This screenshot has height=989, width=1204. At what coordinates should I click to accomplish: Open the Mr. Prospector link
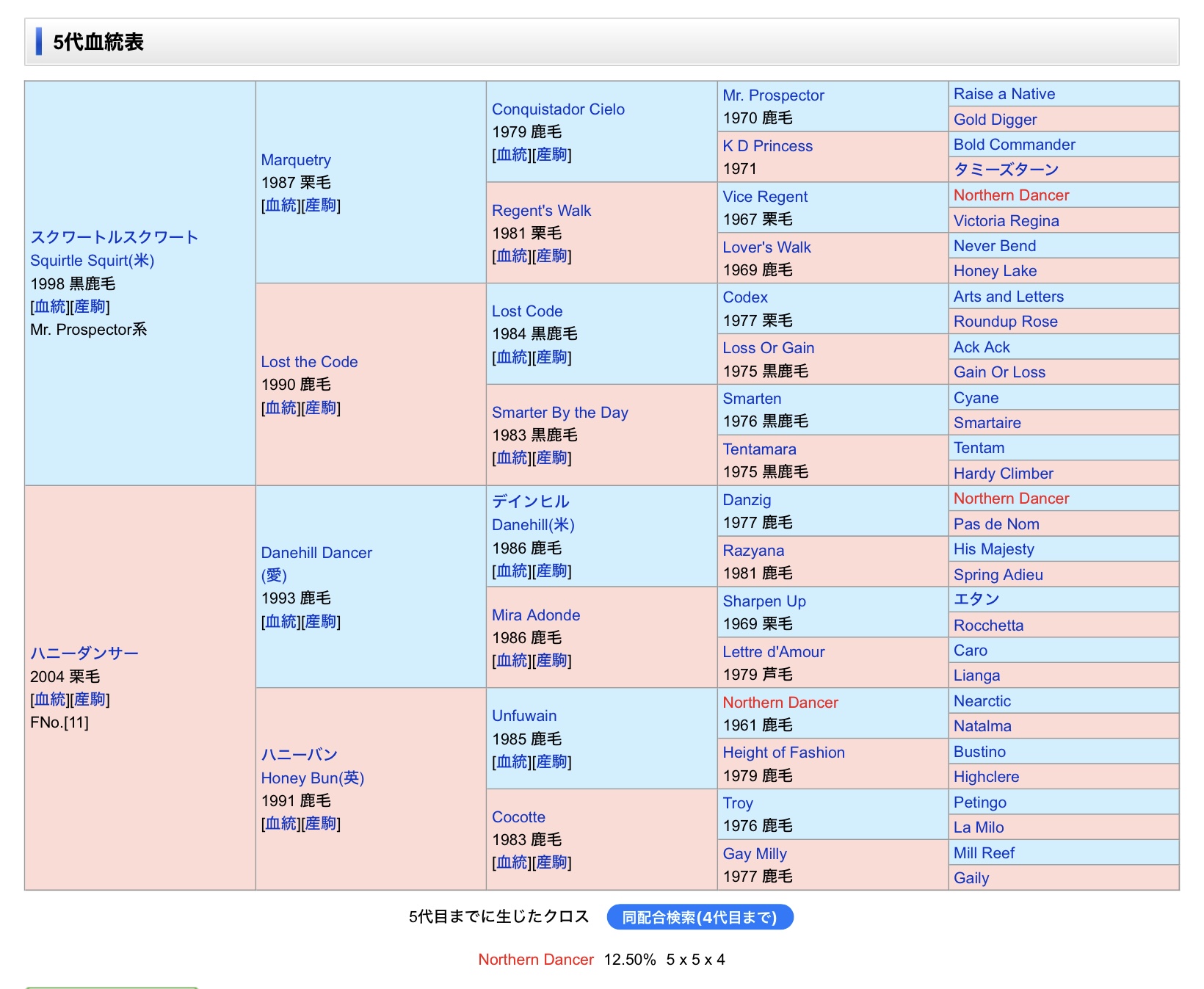pos(773,95)
